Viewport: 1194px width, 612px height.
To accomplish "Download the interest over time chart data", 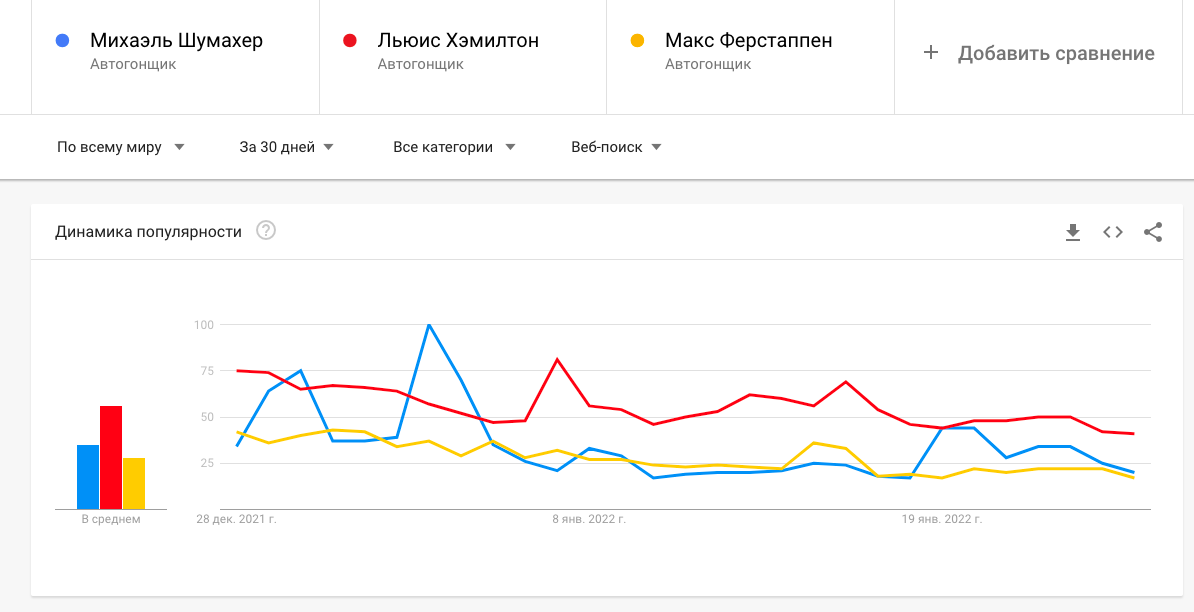I will tap(1073, 232).
